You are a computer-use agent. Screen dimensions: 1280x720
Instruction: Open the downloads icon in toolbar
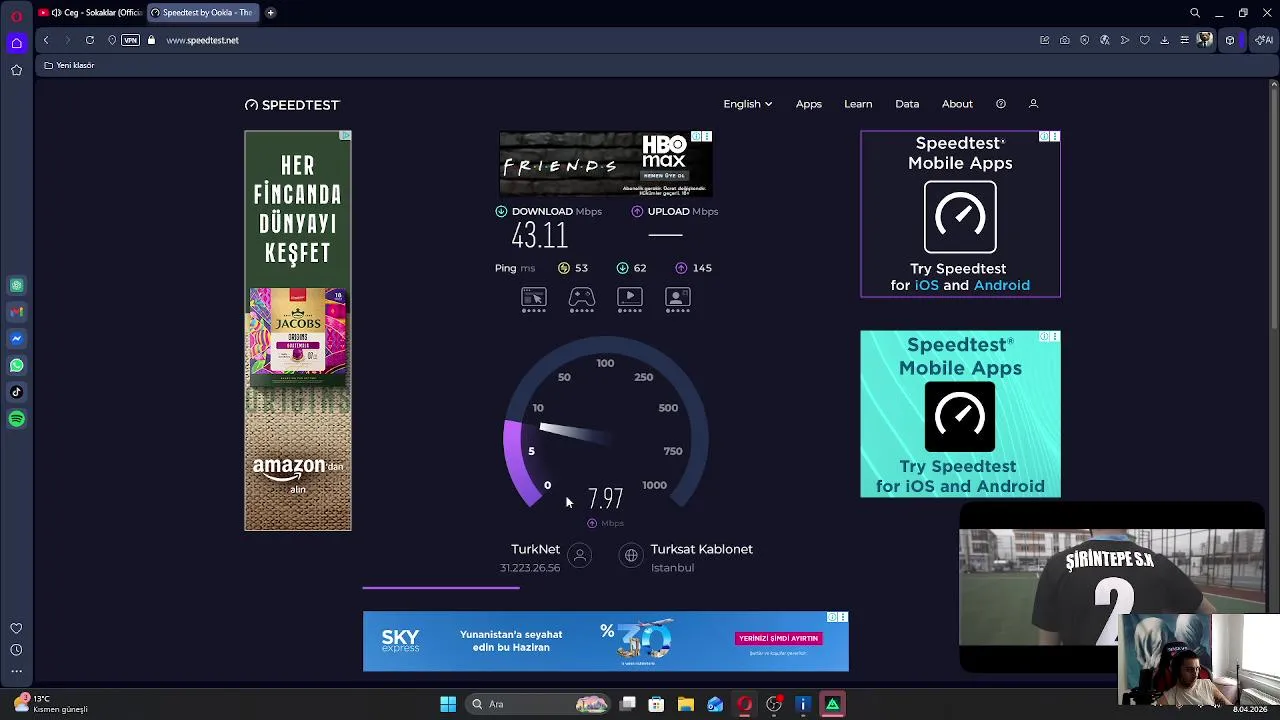click(x=1164, y=40)
